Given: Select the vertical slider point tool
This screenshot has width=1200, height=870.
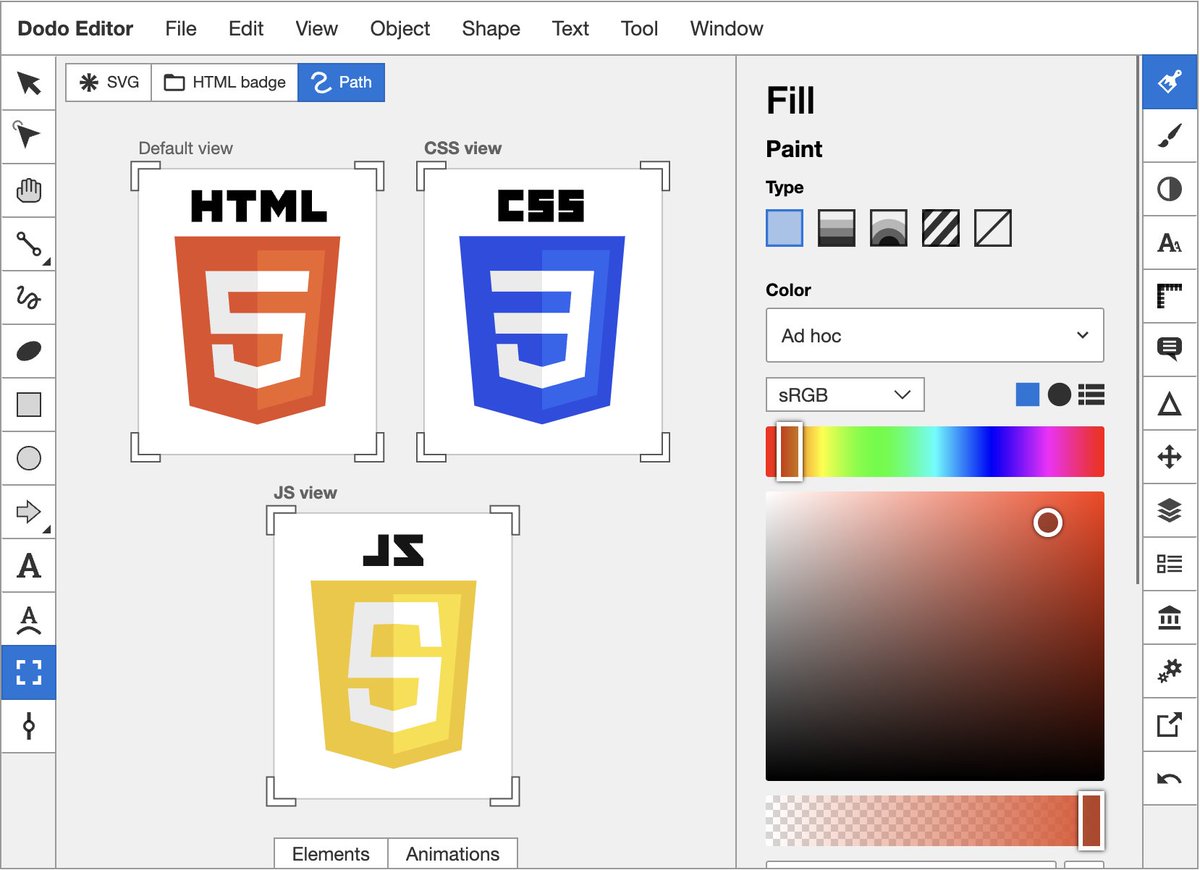Looking at the screenshot, I should pyautogui.click(x=29, y=727).
